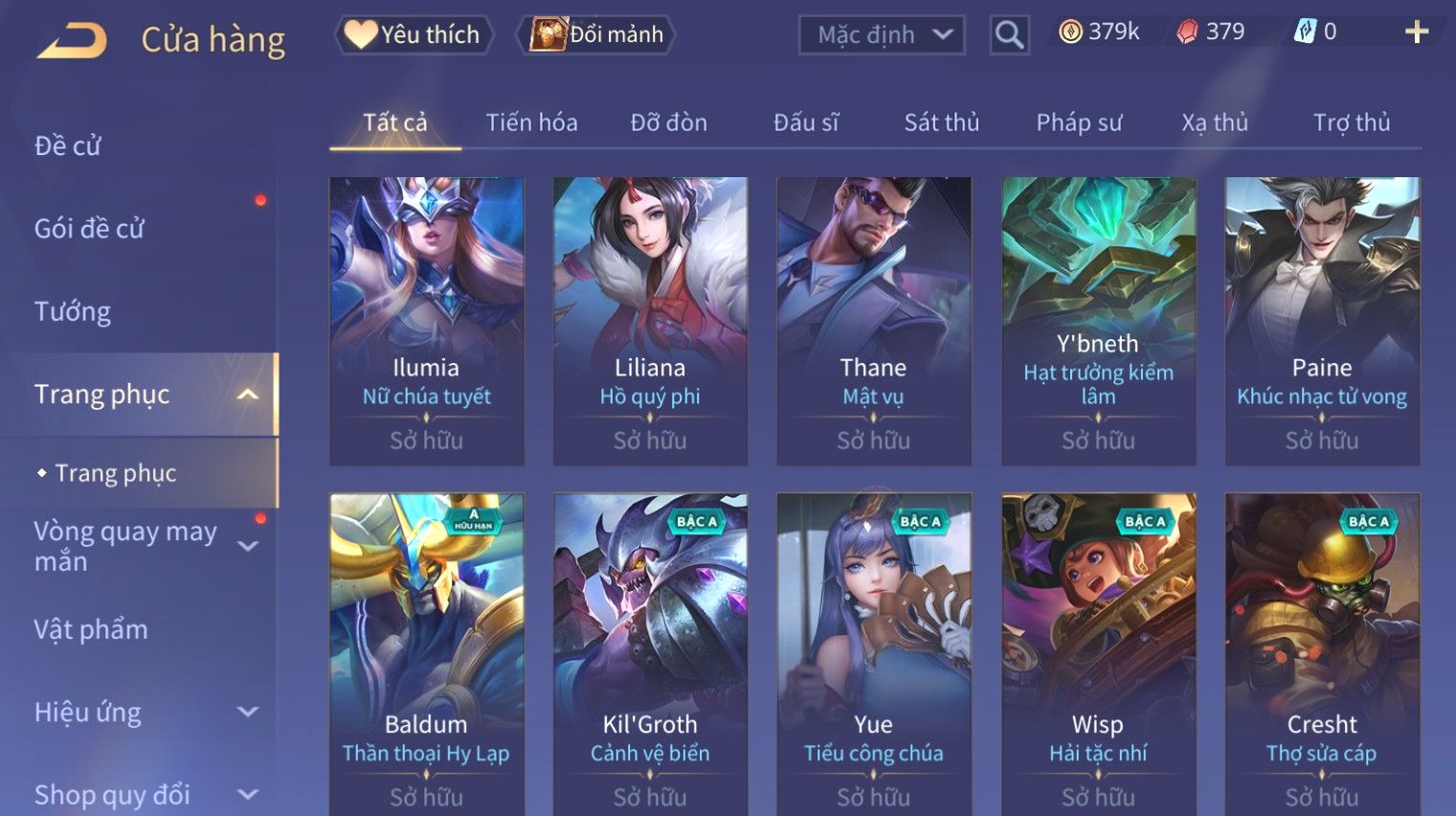Click the red ruby currency icon

coord(1187,32)
